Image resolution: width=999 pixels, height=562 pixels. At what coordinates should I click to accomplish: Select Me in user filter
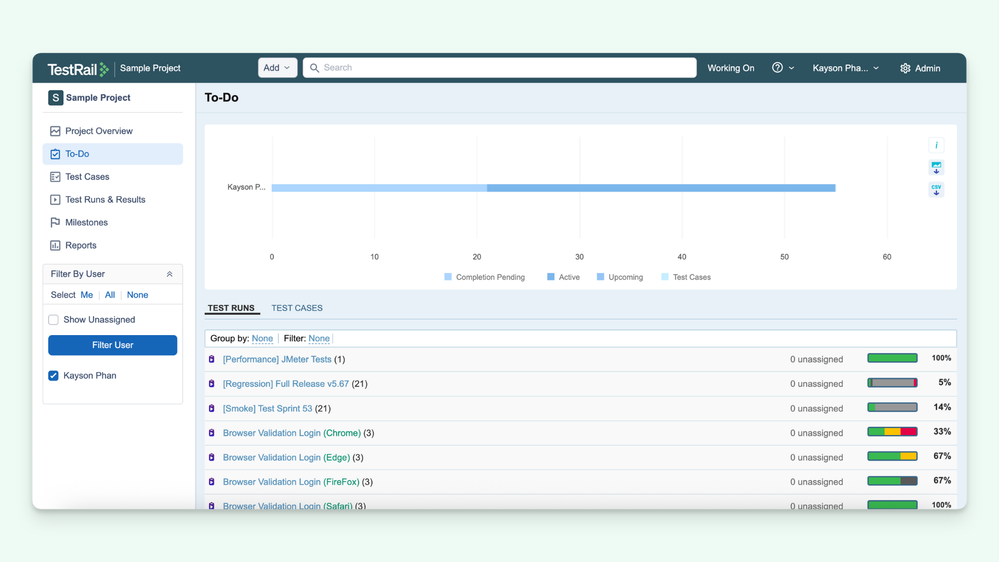click(87, 295)
